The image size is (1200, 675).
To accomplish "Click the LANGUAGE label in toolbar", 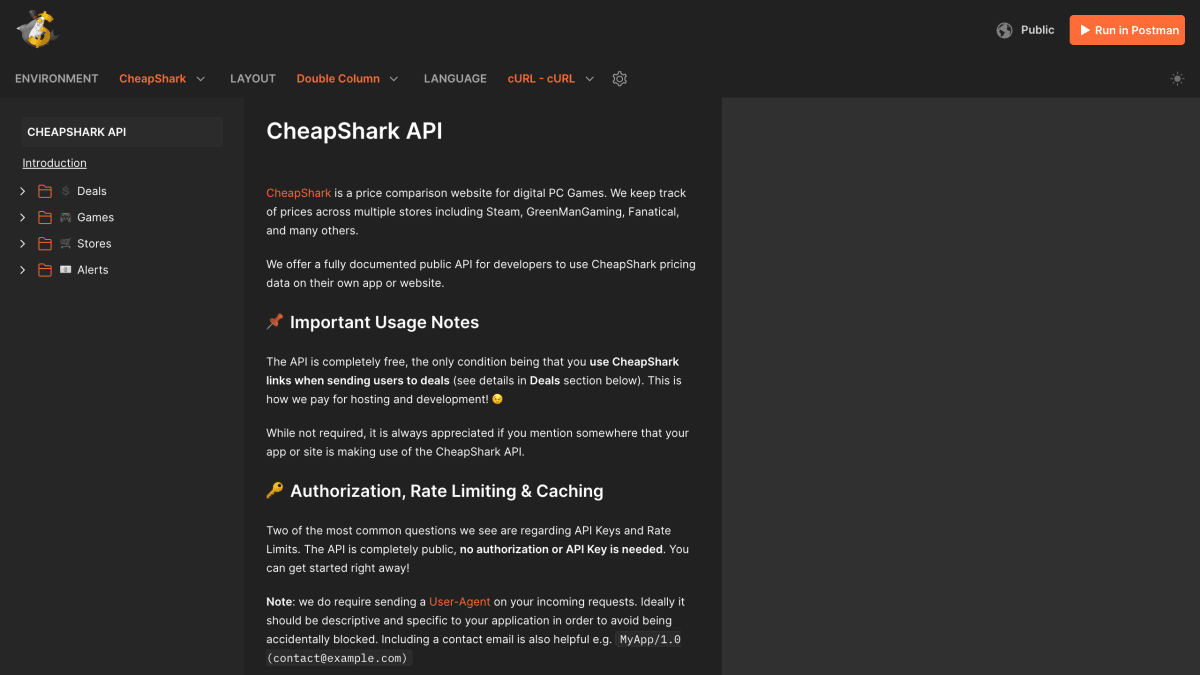I will click(455, 79).
